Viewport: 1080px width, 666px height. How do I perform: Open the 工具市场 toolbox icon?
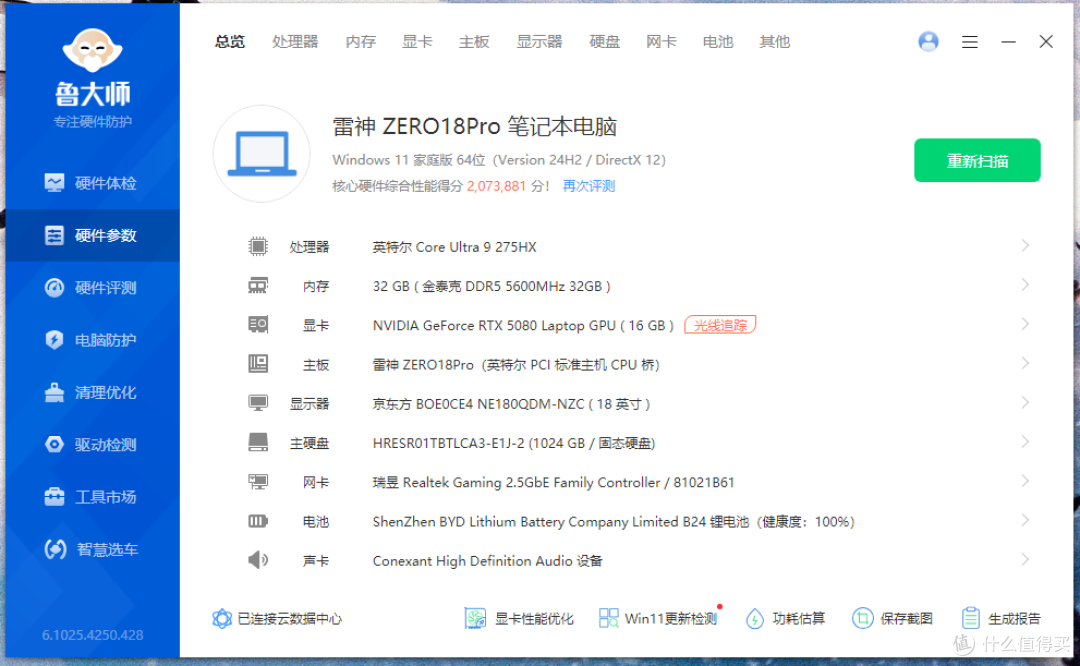(54, 497)
